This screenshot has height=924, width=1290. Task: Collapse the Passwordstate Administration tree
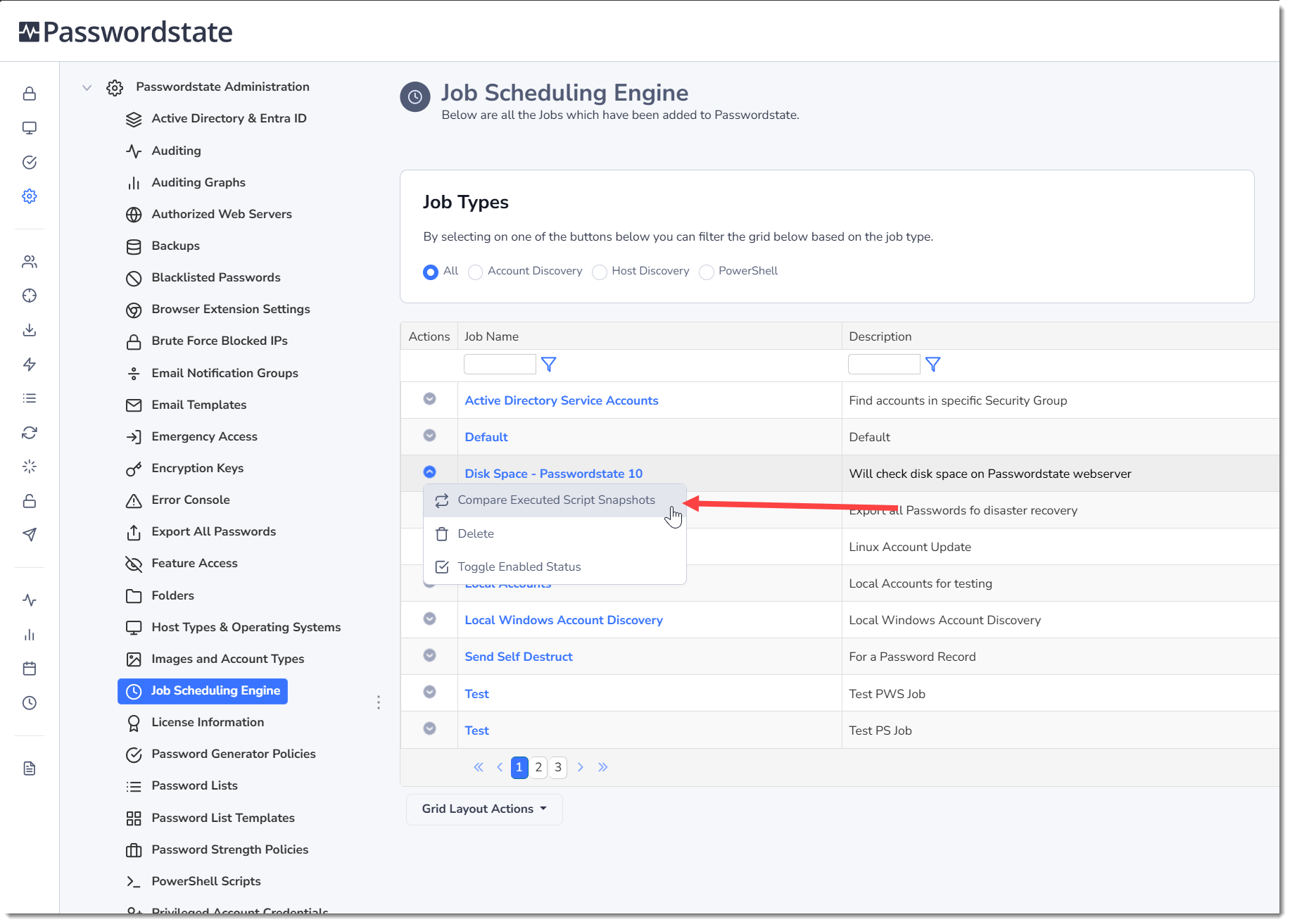pyautogui.click(x=87, y=87)
